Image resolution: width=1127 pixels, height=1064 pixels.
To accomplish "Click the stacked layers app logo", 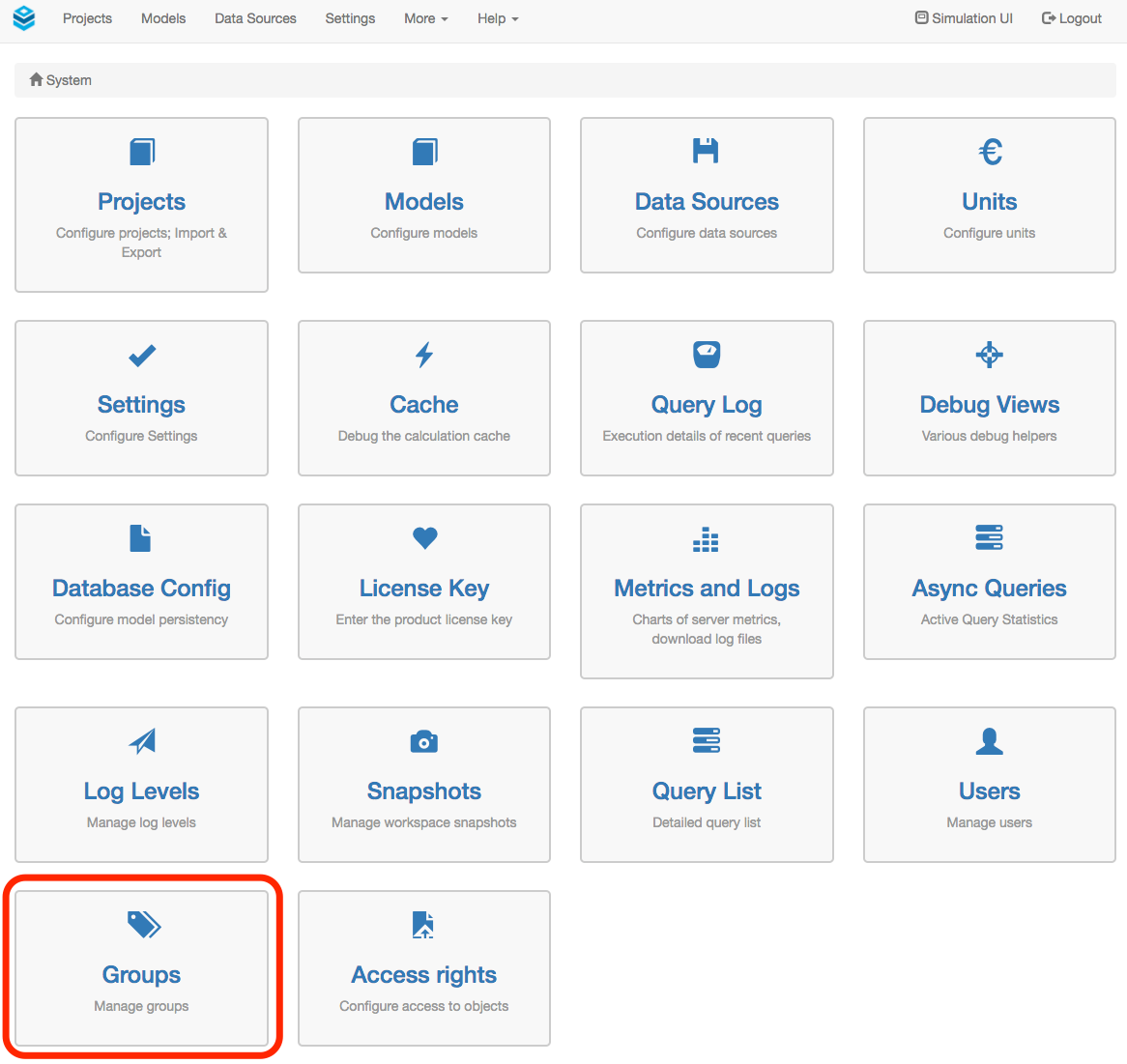I will click(24, 18).
